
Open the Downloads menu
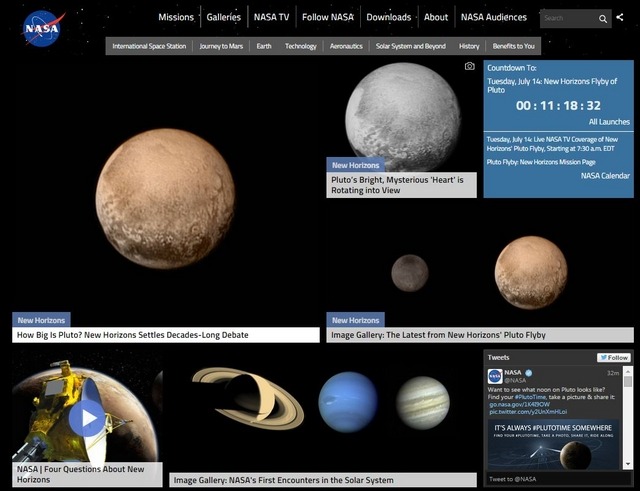[389, 17]
